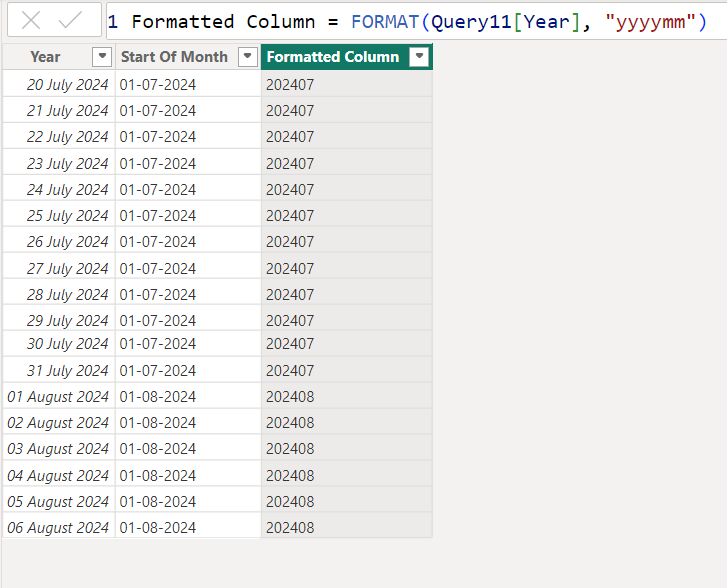Expand the Start Of Month column dropdown arrow
727x588 pixels.
(x=248, y=57)
